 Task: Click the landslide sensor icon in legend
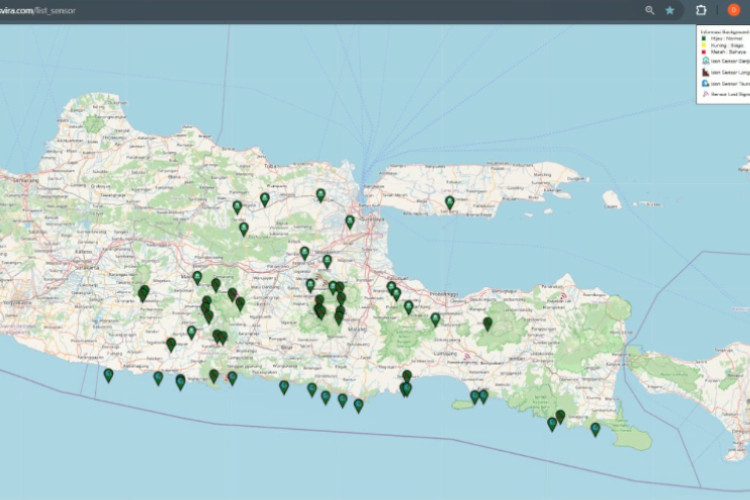tap(706, 73)
